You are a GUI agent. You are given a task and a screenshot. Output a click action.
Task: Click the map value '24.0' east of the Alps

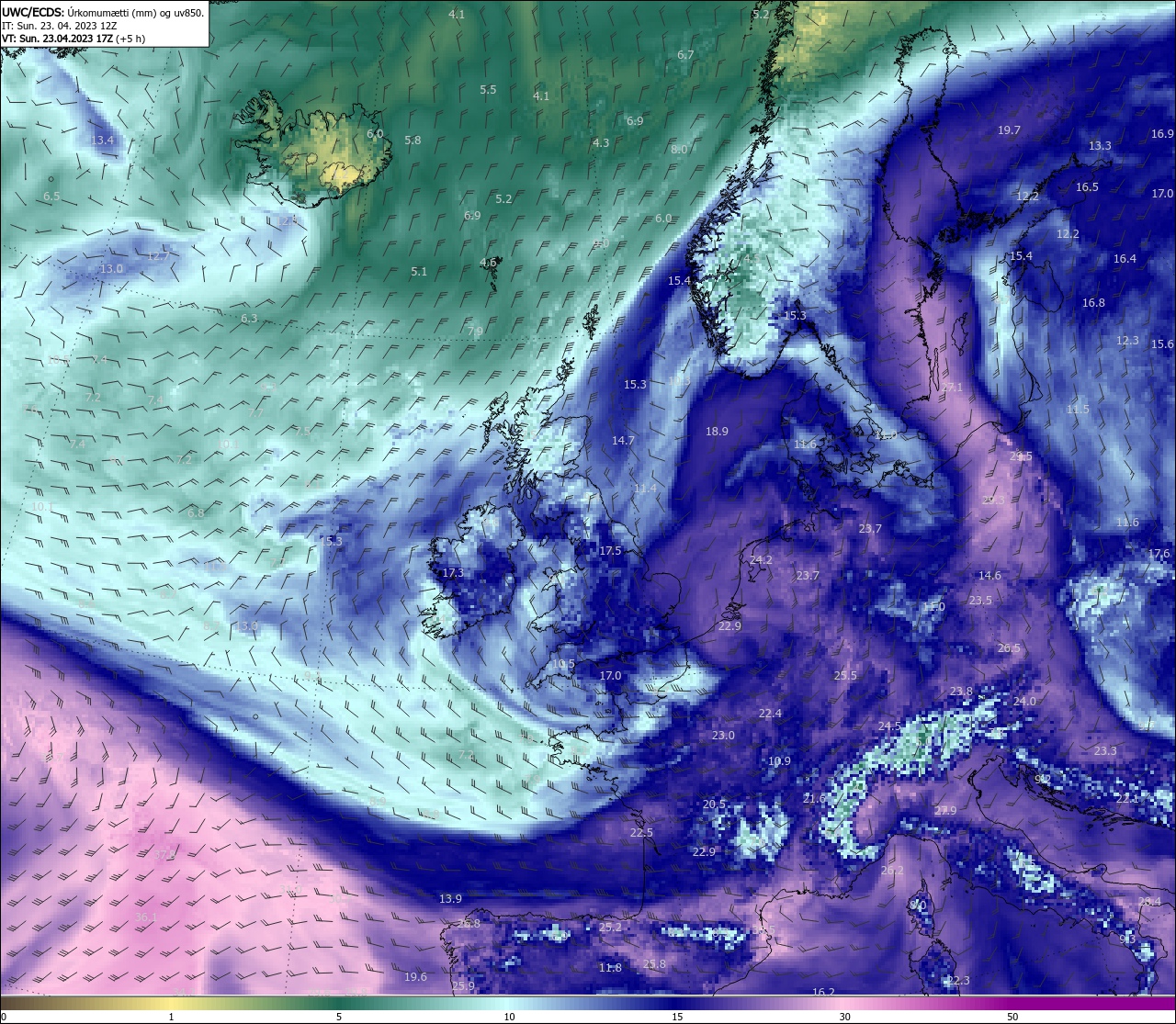click(x=1024, y=702)
